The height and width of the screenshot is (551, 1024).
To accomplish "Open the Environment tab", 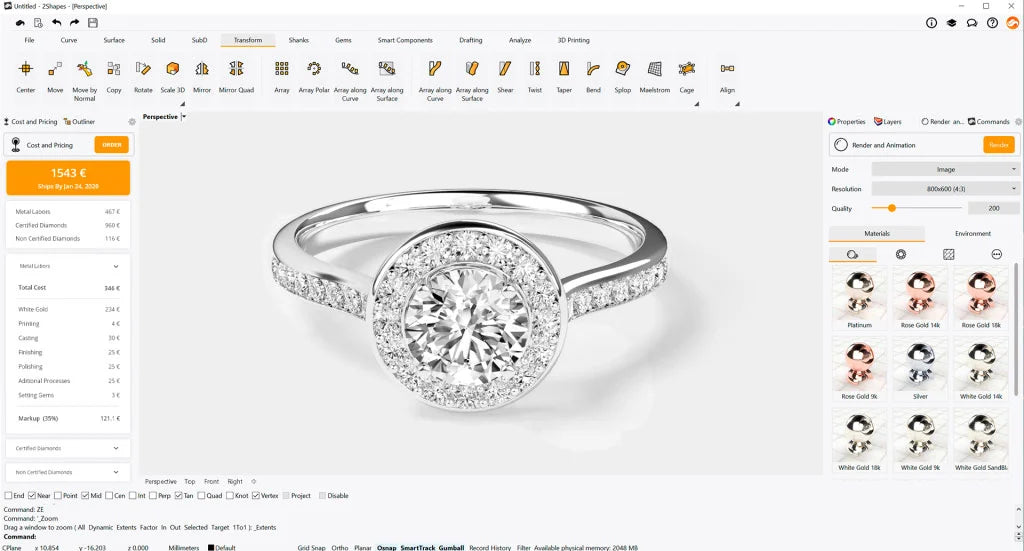I will [972, 233].
